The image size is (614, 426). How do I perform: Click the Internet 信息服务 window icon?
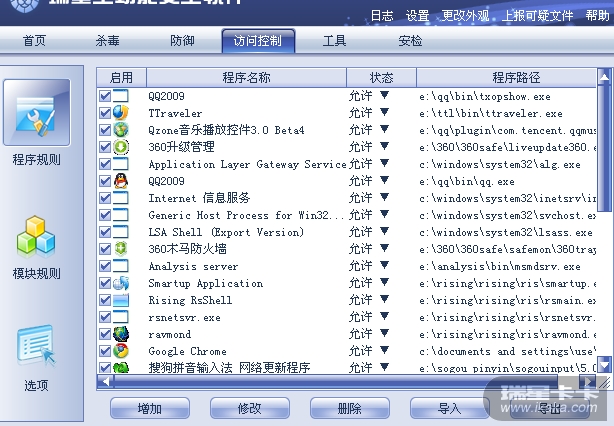coord(121,198)
